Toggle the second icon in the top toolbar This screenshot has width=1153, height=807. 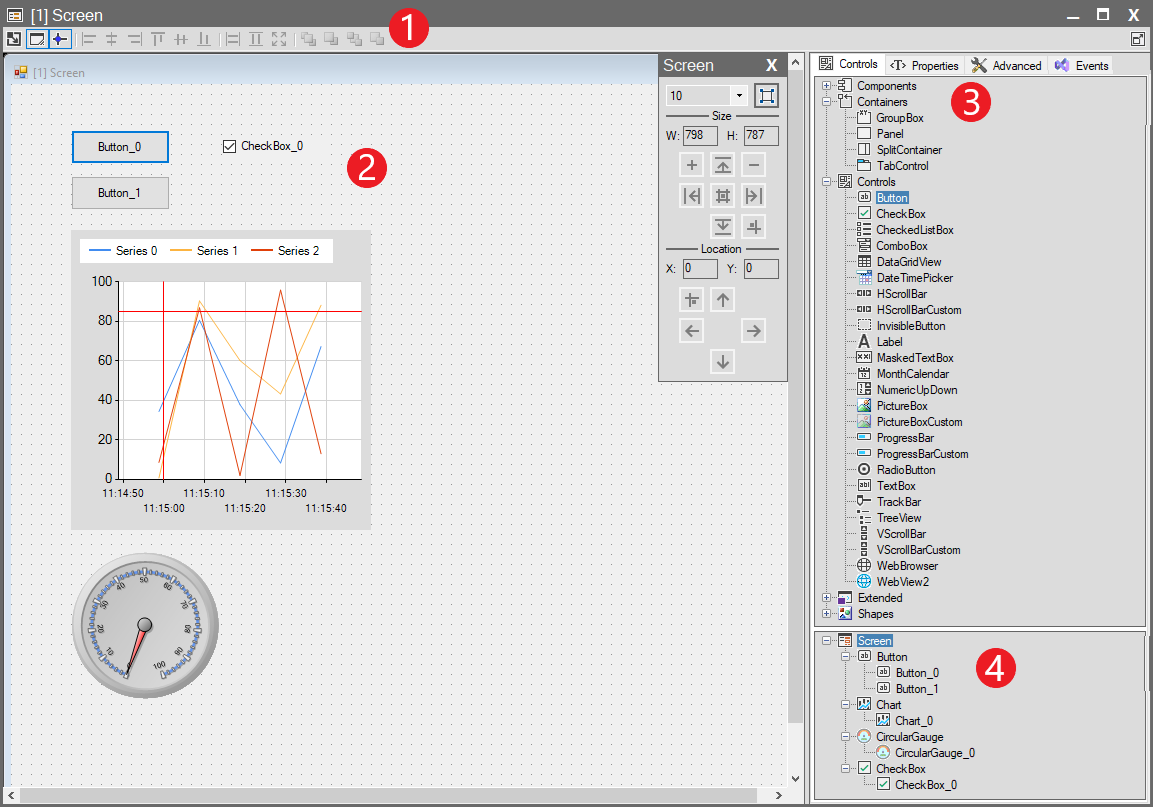point(37,39)
